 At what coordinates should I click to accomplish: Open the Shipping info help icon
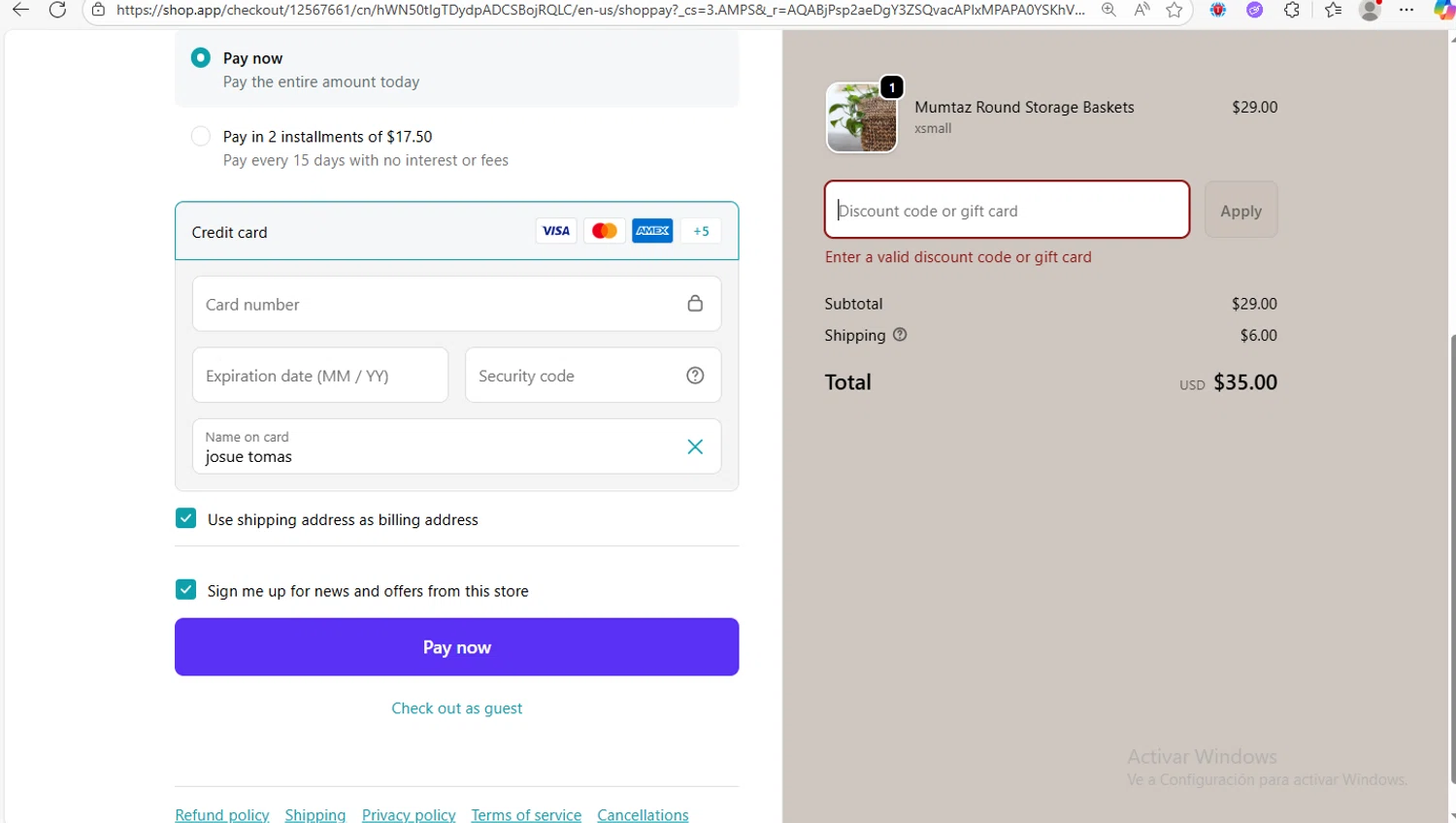point(900,335)
